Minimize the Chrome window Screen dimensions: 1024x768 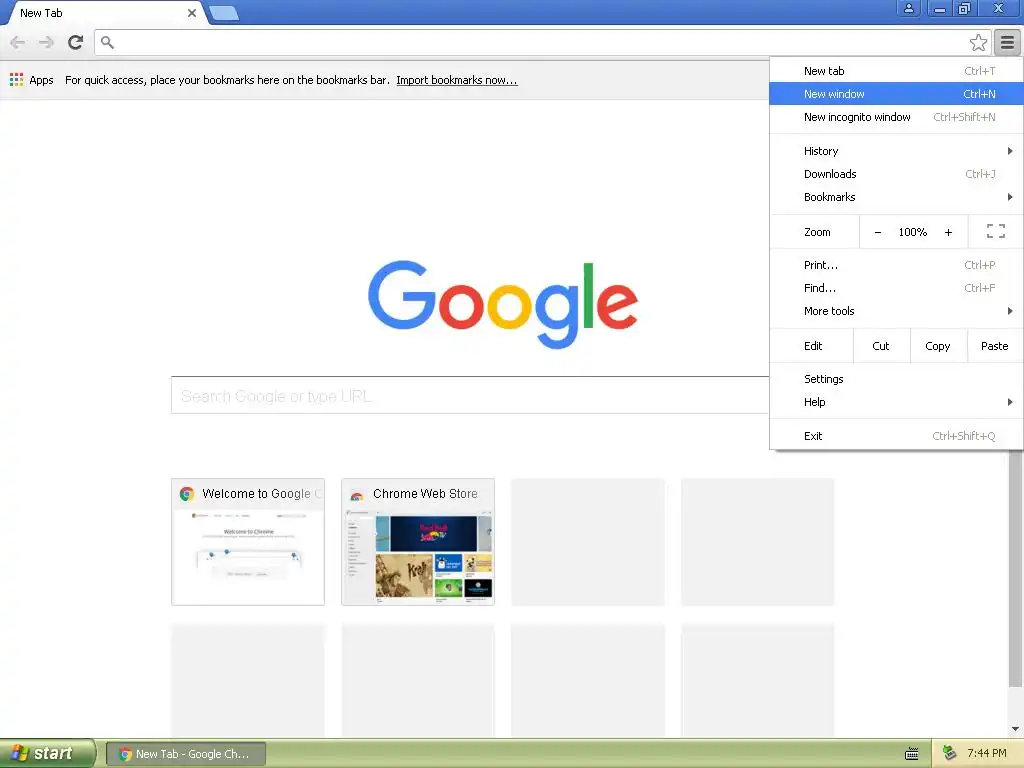(x=940, y=8)
